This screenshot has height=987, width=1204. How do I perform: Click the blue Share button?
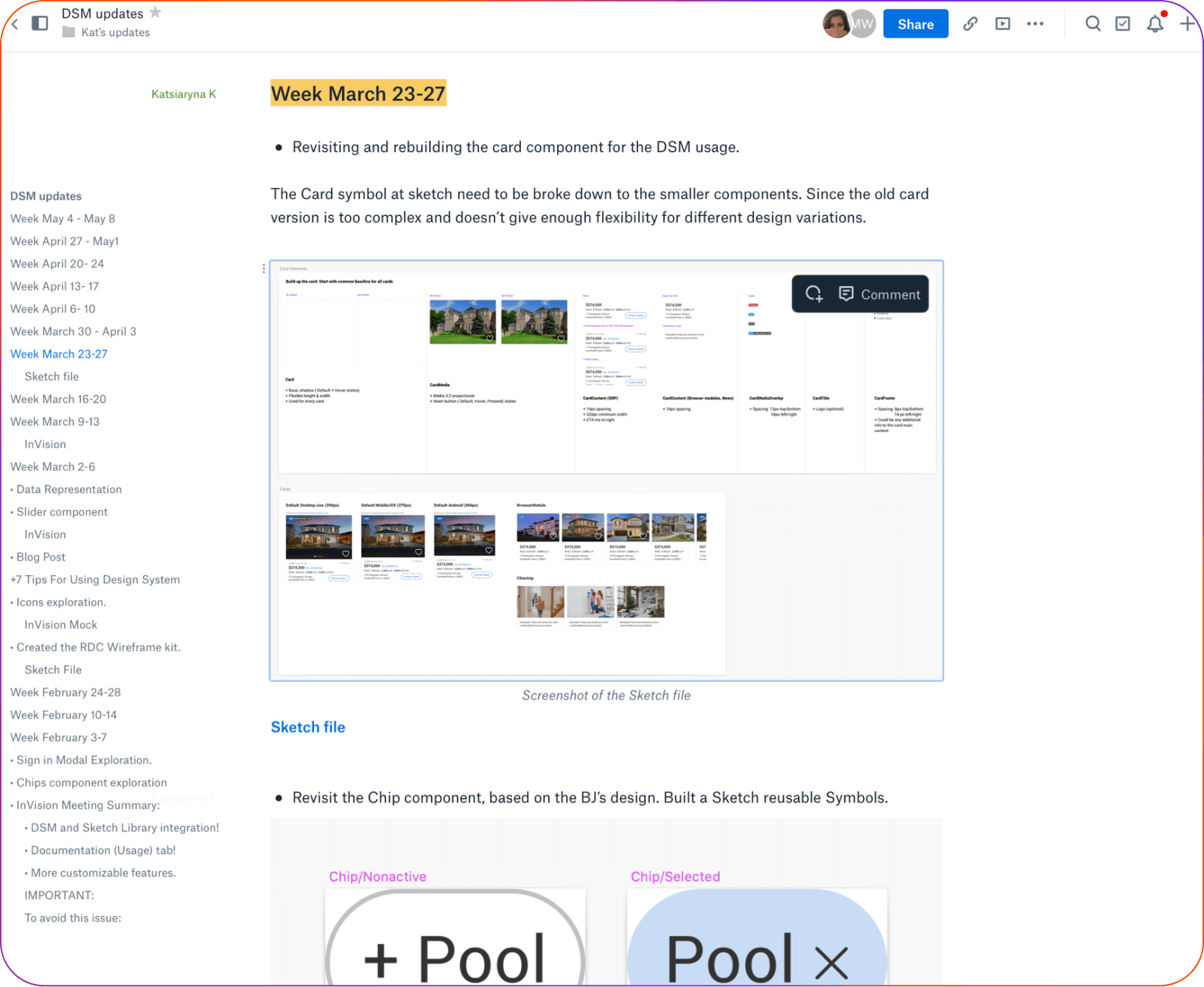(x=915, y=24)
